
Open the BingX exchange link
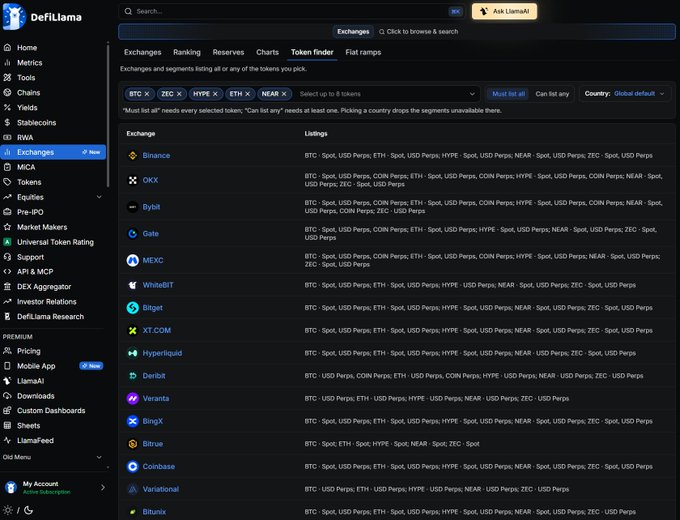[153, 421]
